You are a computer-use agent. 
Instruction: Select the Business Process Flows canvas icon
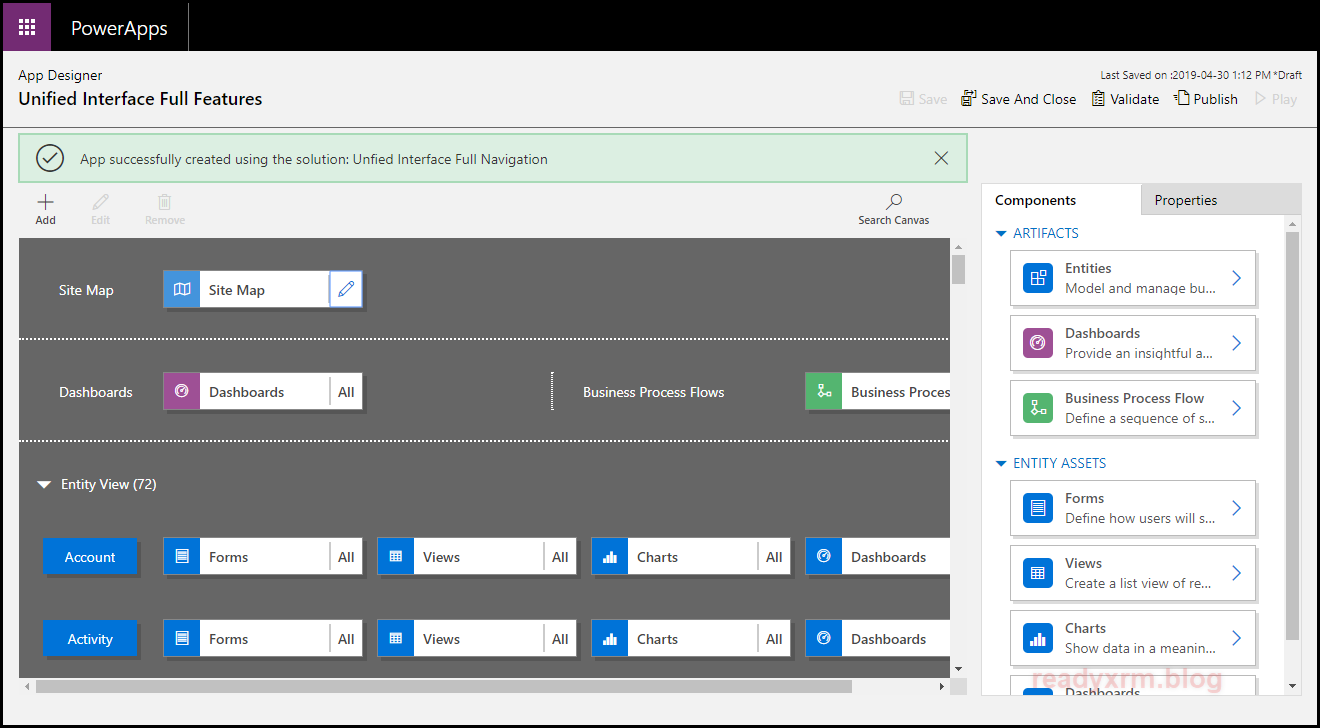pyautogui.click(x=824, y=392)
